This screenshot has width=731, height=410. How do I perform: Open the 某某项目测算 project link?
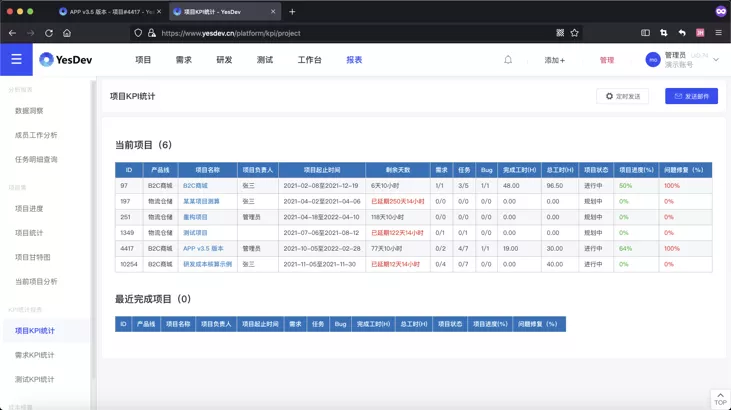pyautogui.click(x=201, y=202)
